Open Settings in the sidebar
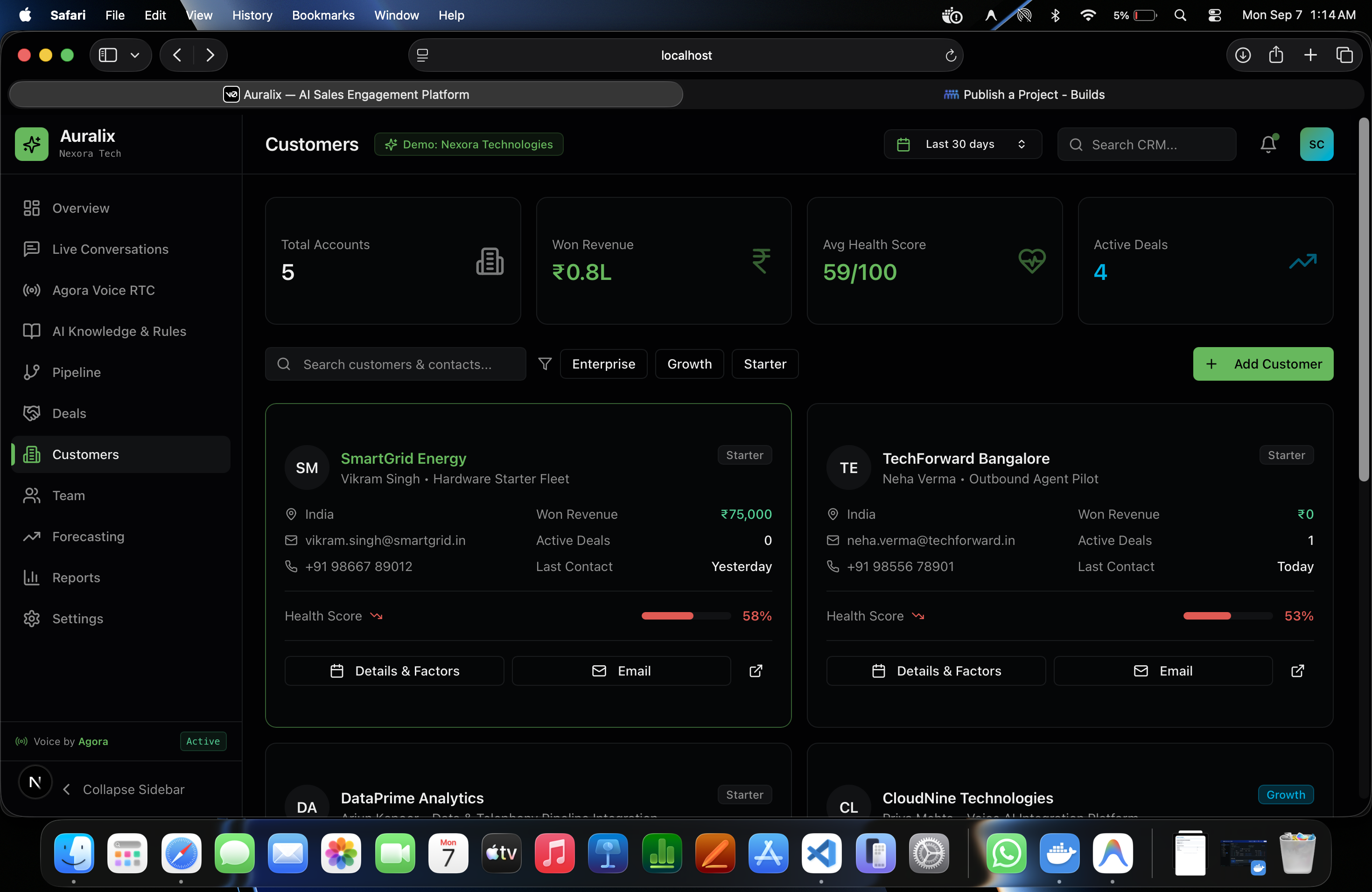The image size is (1372, 892). click(120, 618)
